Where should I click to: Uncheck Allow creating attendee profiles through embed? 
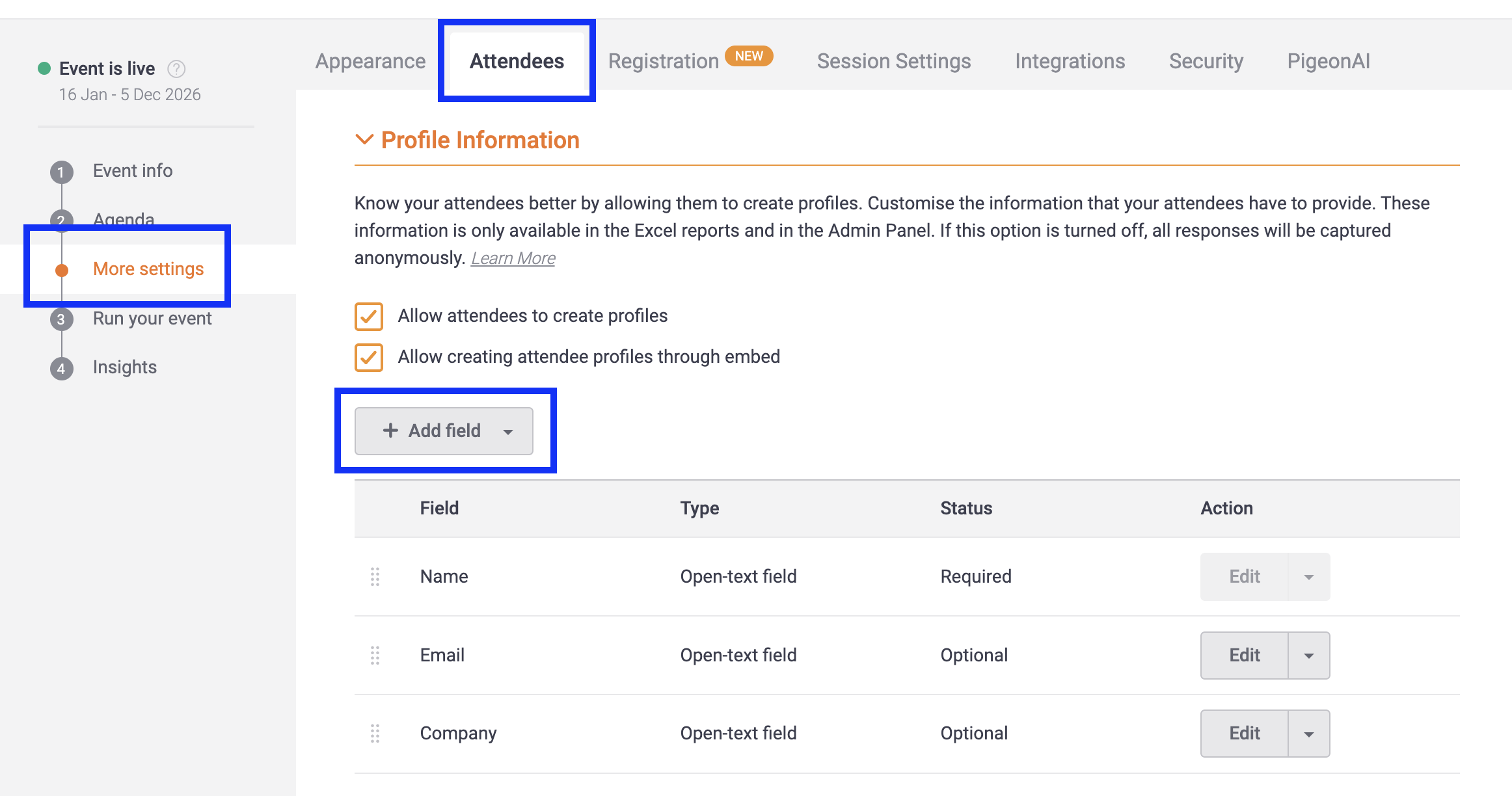(x=369, y=358)
